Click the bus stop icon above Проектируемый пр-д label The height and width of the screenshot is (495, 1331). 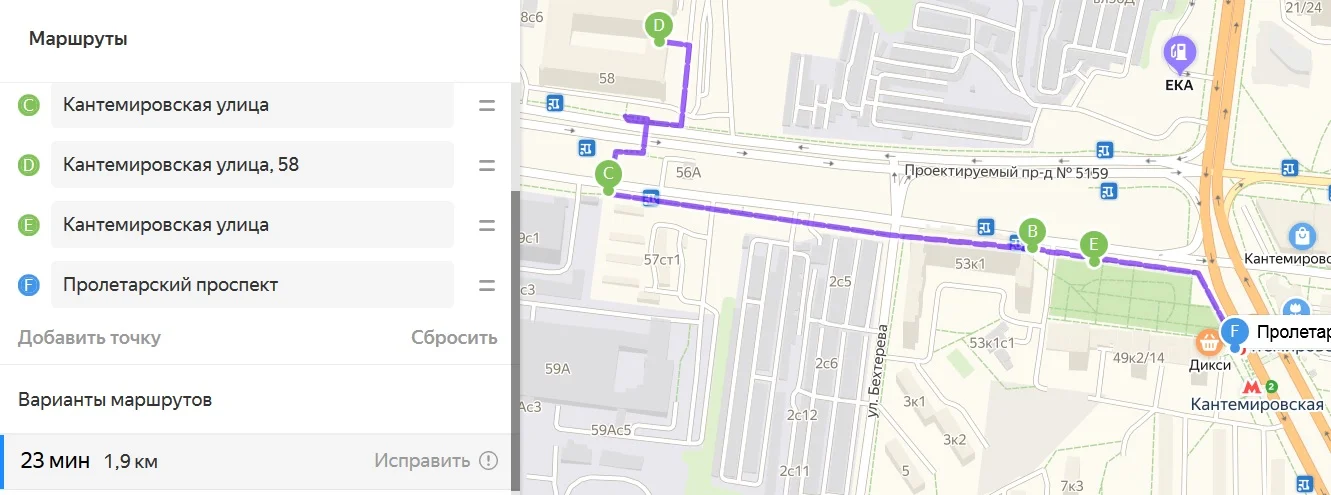pyautogui.click(x=1104, y=150)
